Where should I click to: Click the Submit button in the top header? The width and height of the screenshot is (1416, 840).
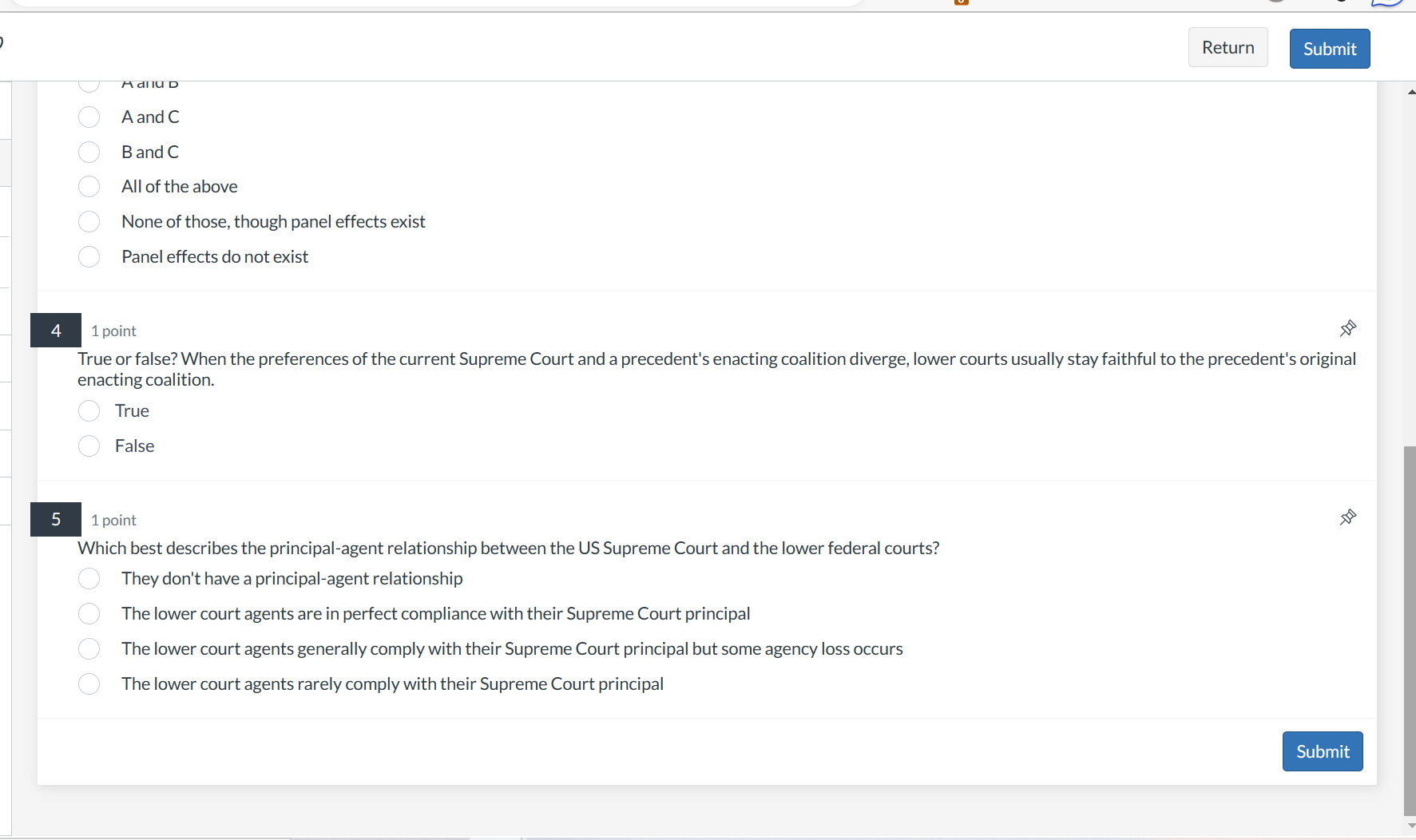pos(1330,49)
